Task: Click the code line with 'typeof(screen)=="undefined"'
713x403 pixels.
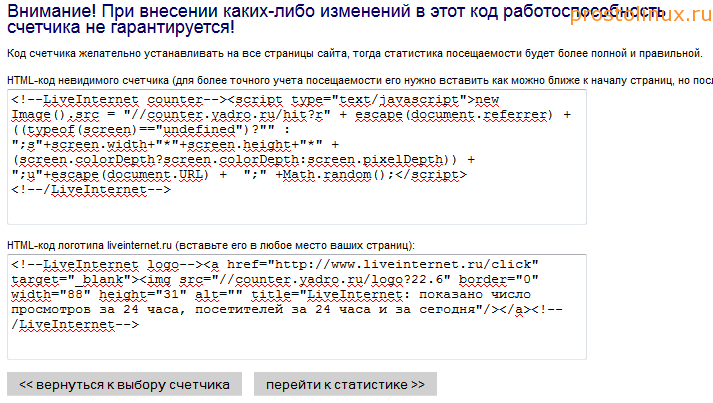Action: pyautogui.click(x=151, y=130)
